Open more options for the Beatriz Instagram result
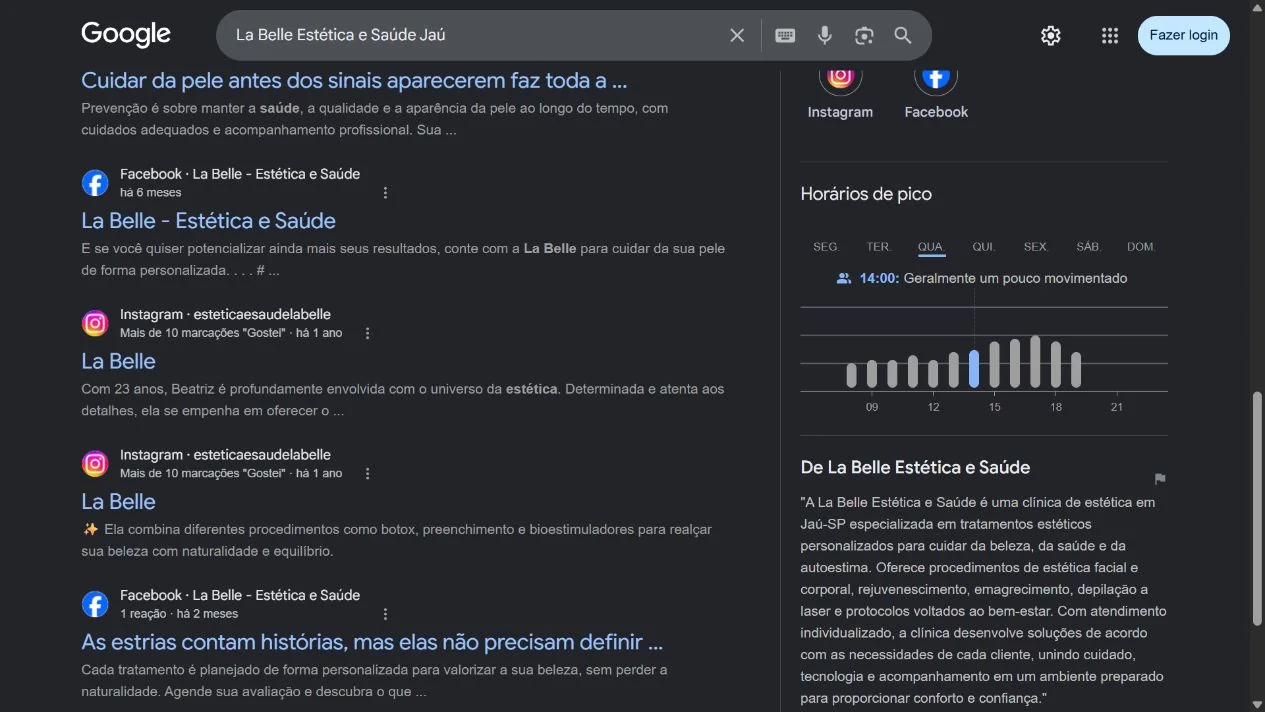Viewport: 1265px width, 712px height. click(x=367, y=333)
